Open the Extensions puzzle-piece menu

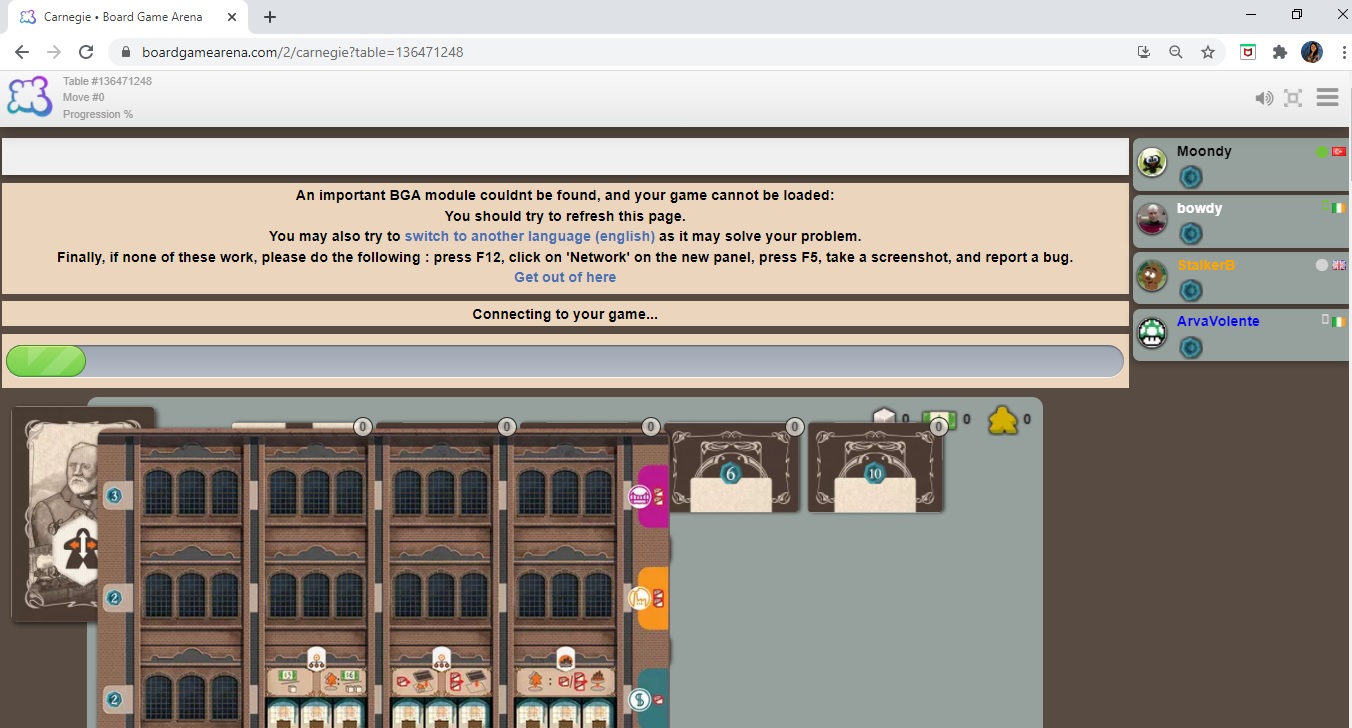coord(1279,52)
